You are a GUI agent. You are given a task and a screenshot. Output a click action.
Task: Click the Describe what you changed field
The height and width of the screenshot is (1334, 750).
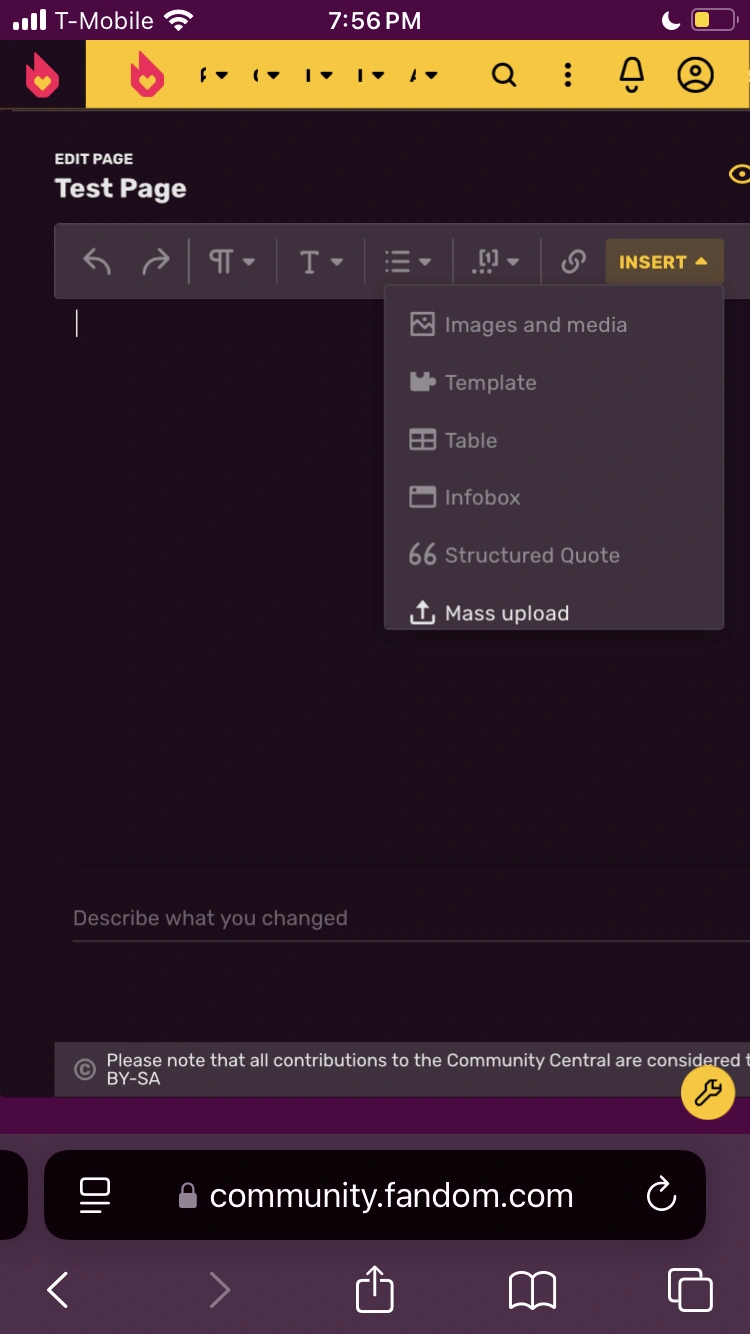[x=400, y=918]
